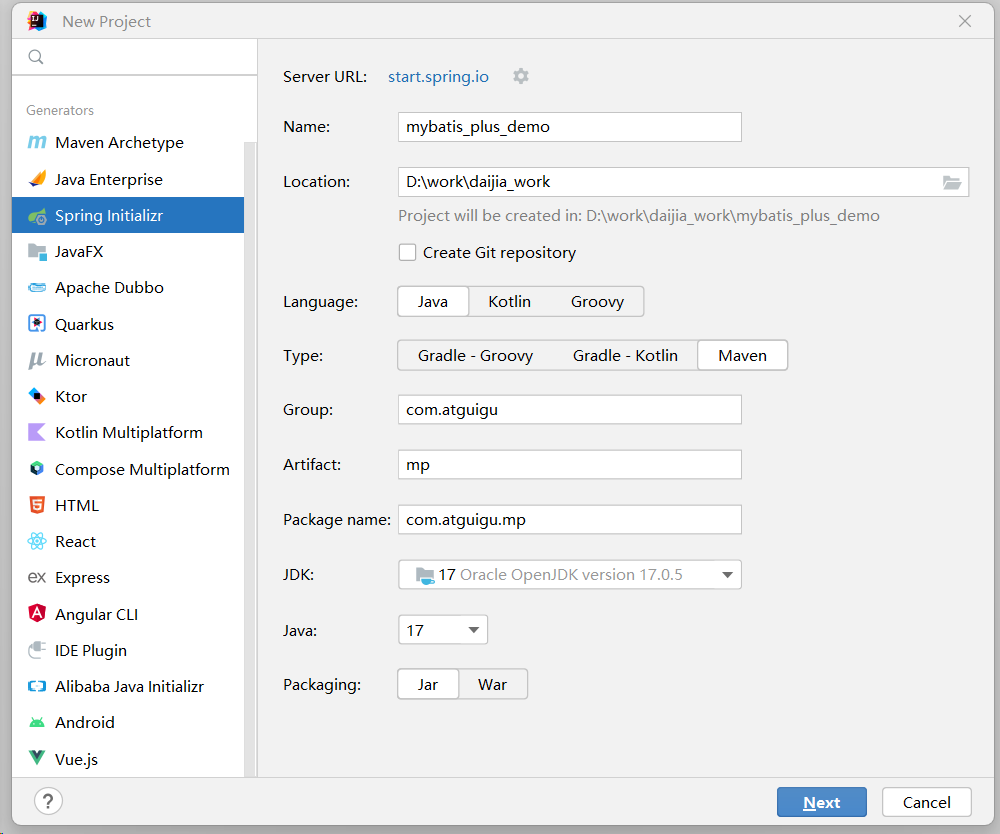Click the Alibaba Java Initializr icon

pos(37,686)
